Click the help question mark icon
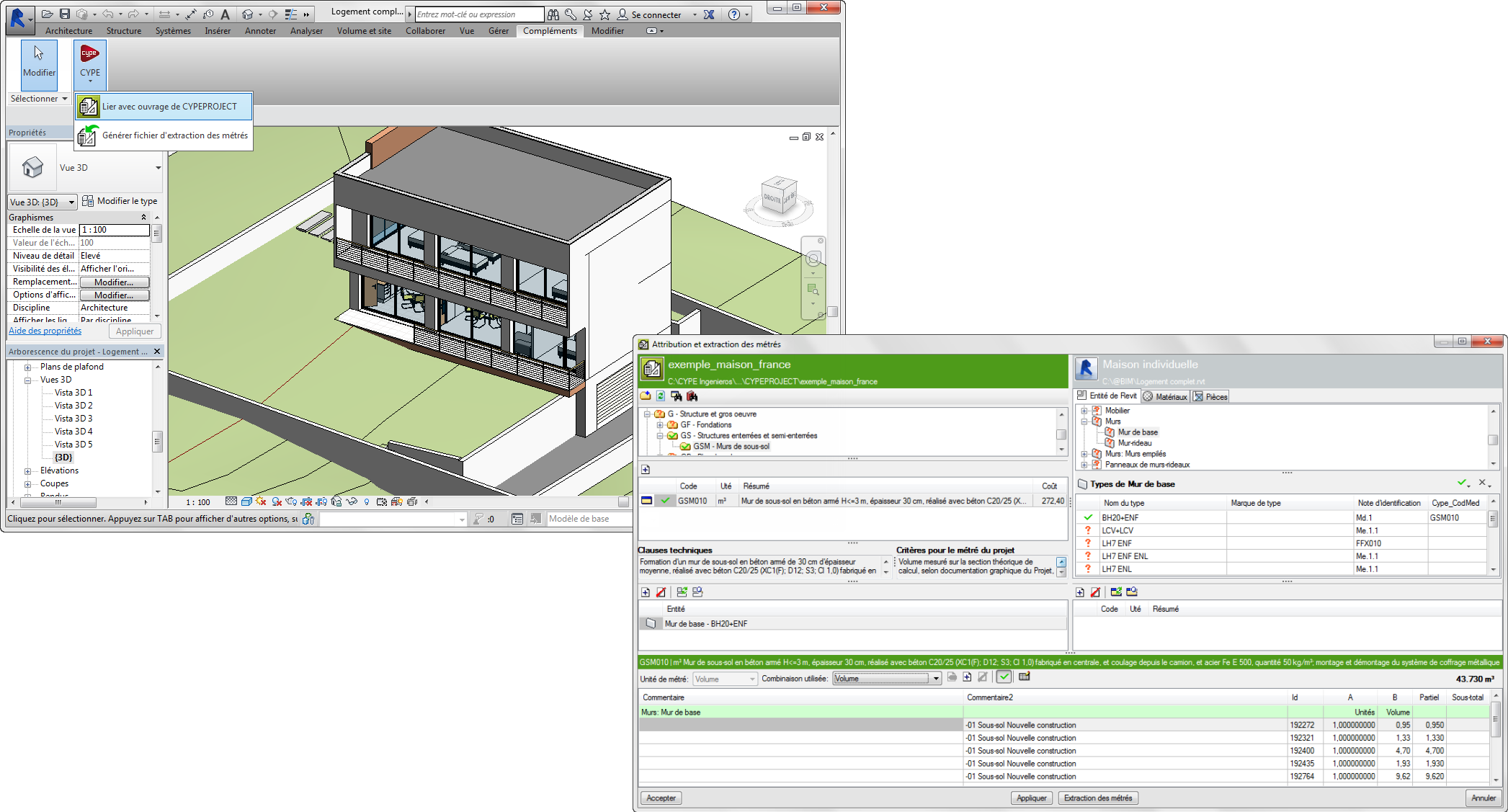Viewport: 1508px width, 812px height. point(734,14)
